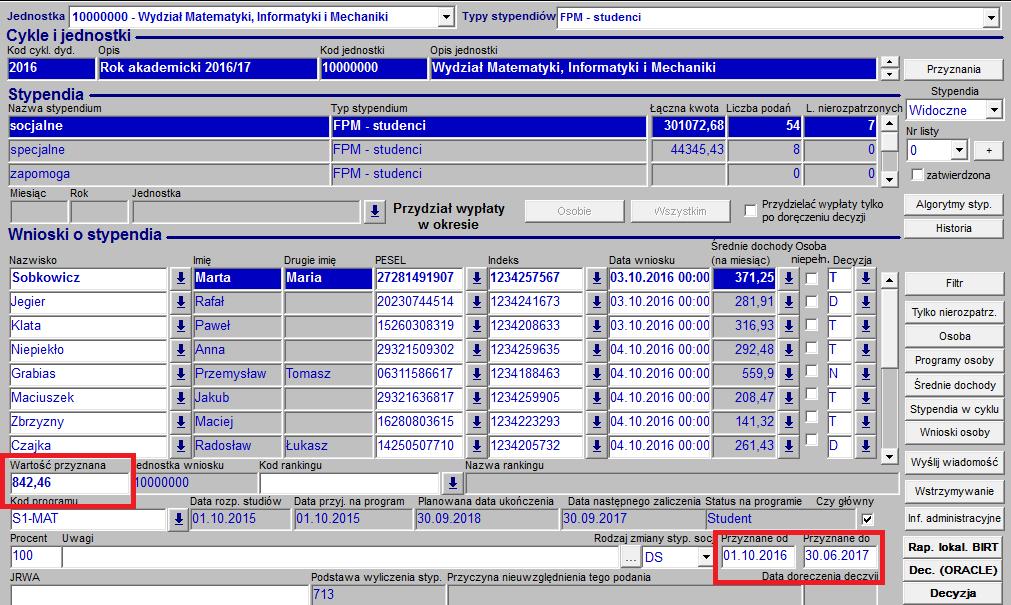Click Wstrzymywanie button
Viewport: 1011px width, 605px height.
954,491
